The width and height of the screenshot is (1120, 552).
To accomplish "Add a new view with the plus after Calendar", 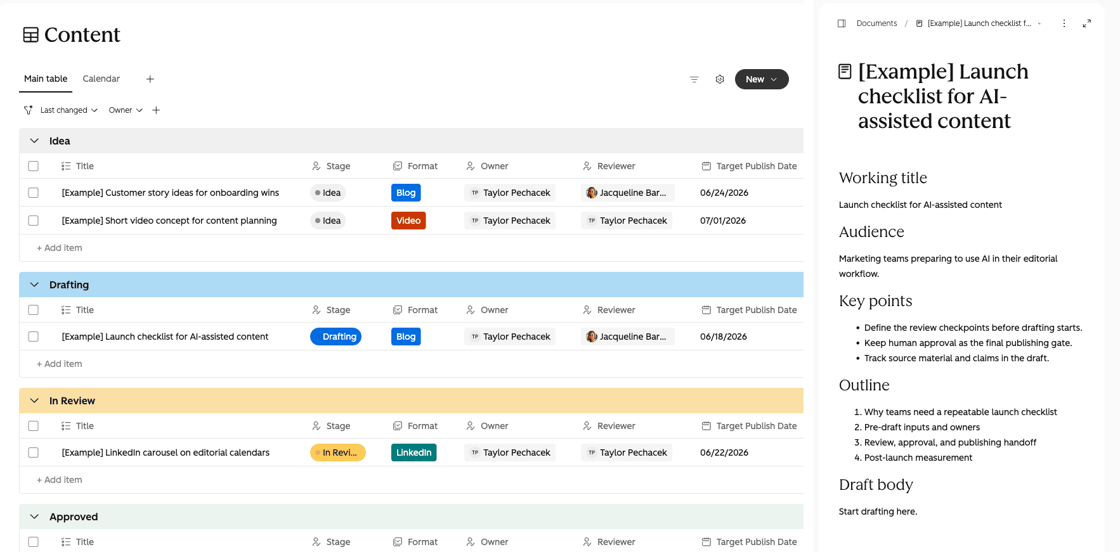I will pos(150,79).
